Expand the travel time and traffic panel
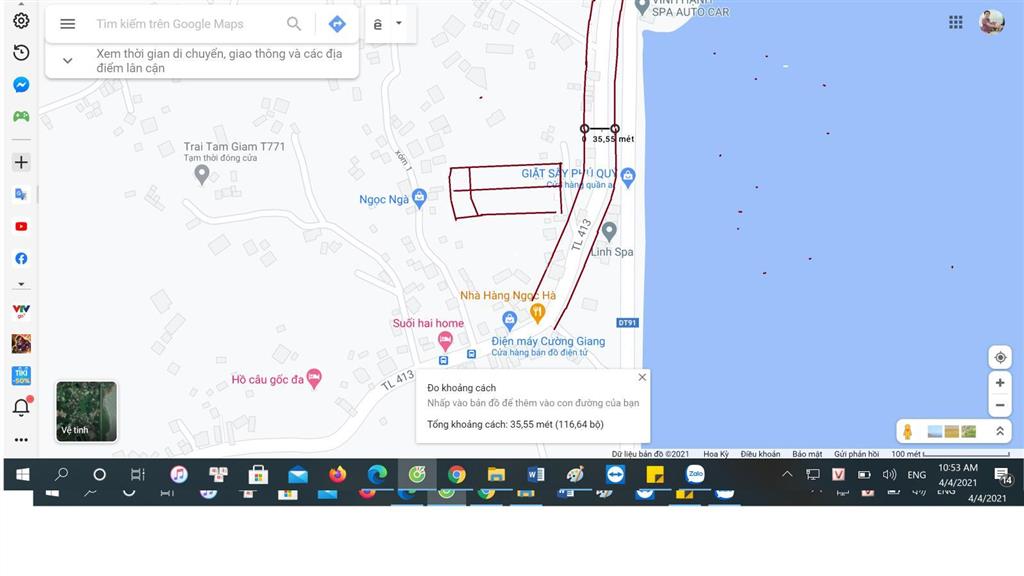1024x576 pixels. pyautogui.click(x=67, y=60)
